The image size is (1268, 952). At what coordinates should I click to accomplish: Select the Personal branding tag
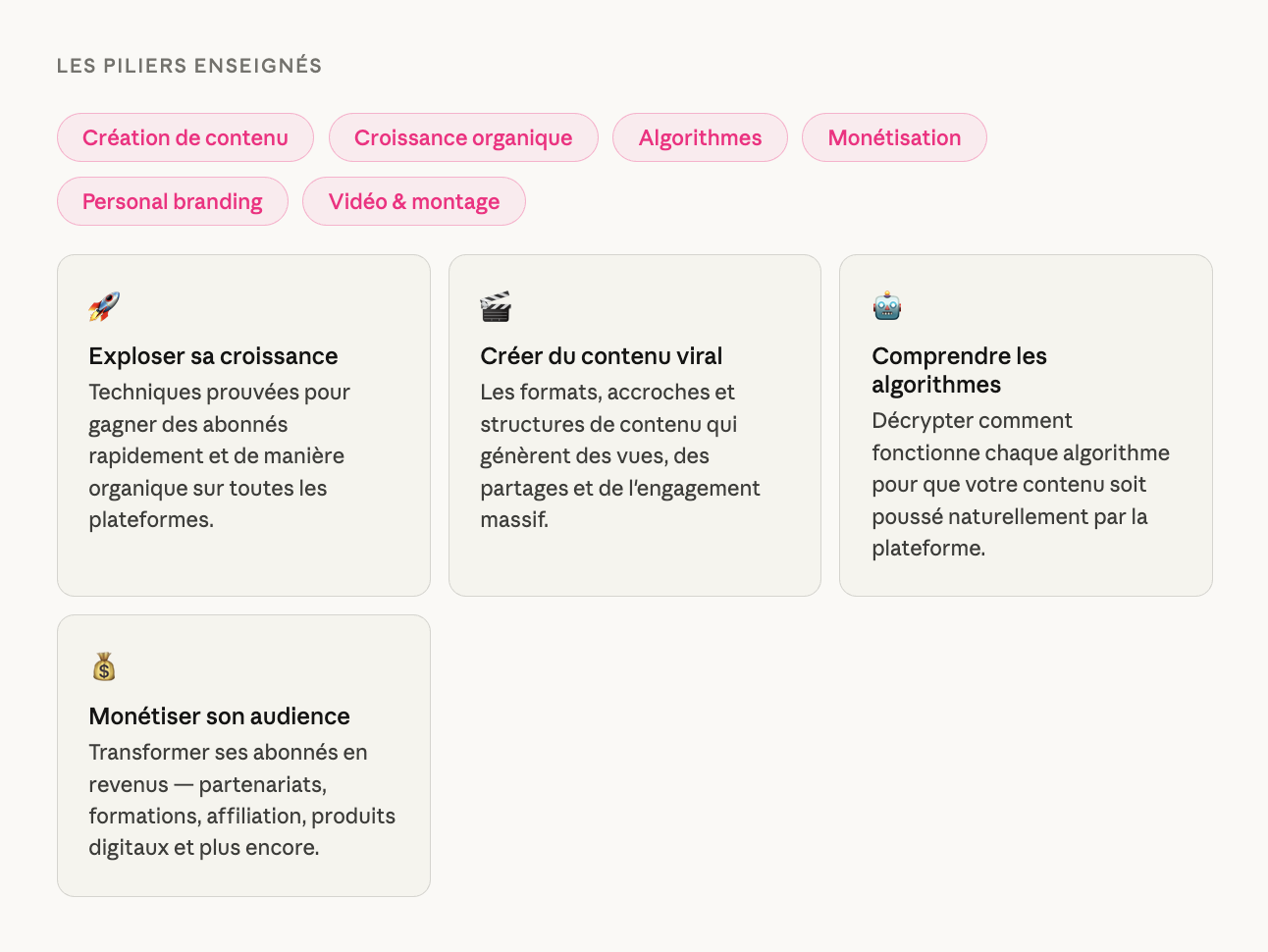tap(173, 201)
